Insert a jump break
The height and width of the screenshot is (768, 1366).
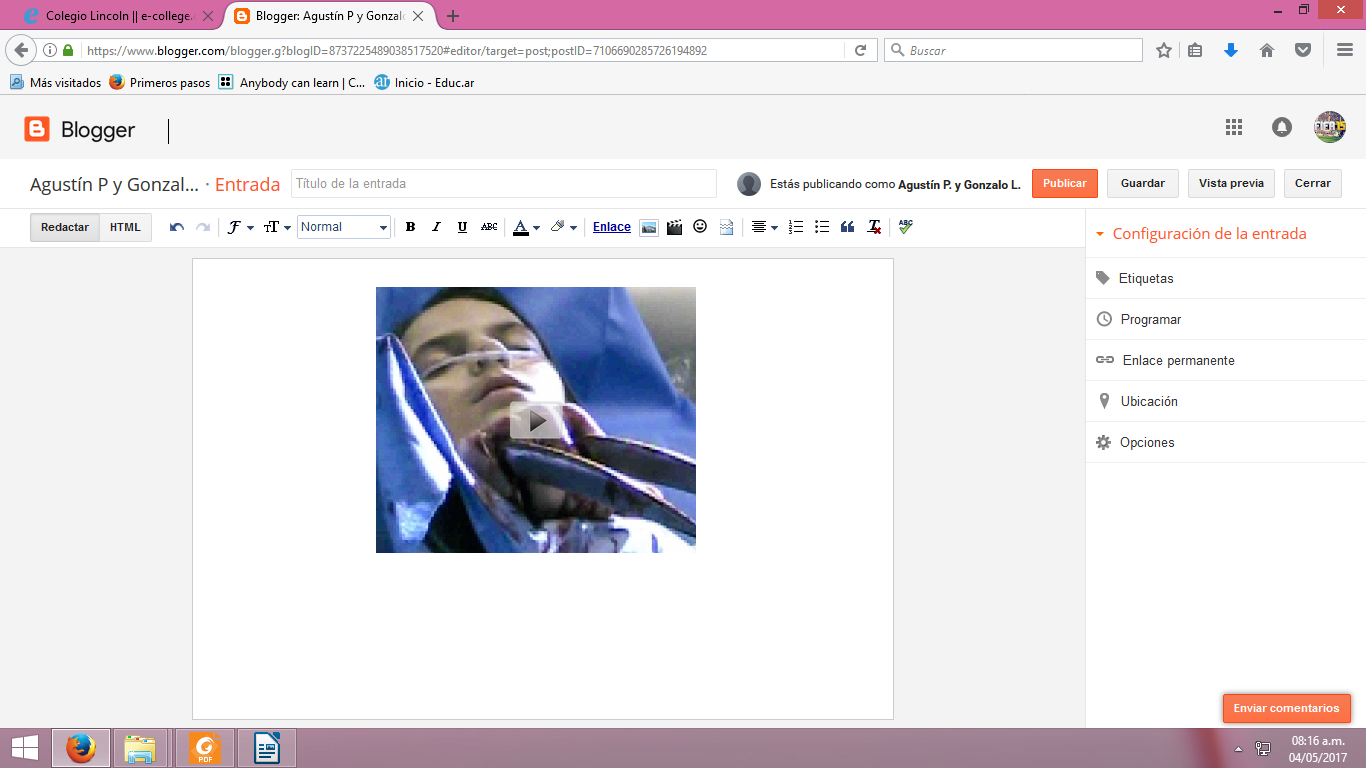(726, 227)
